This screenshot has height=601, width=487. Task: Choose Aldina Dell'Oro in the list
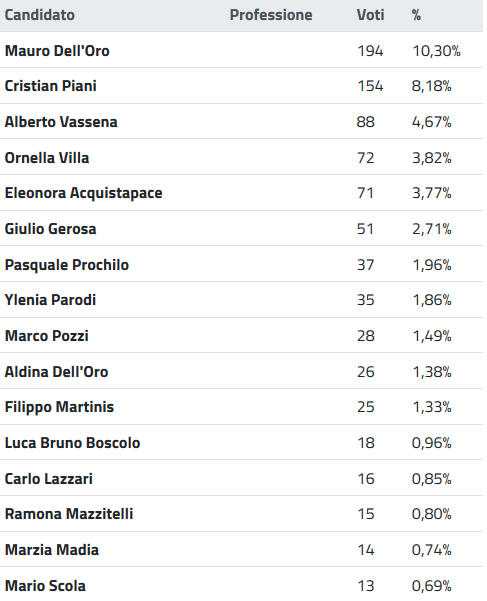[56, 372]
